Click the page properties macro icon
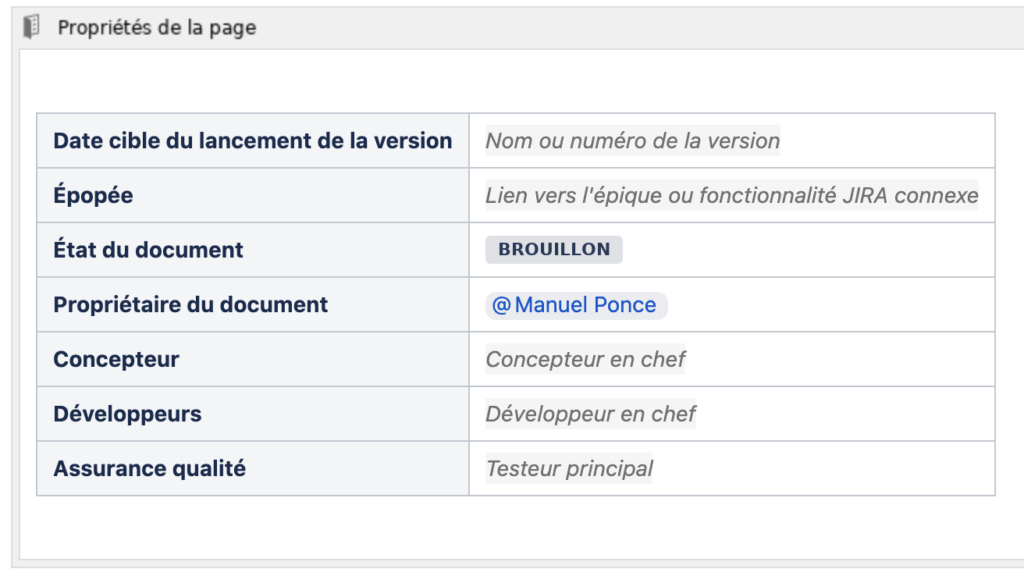1024x576 pixels. (x=32, y=27)
